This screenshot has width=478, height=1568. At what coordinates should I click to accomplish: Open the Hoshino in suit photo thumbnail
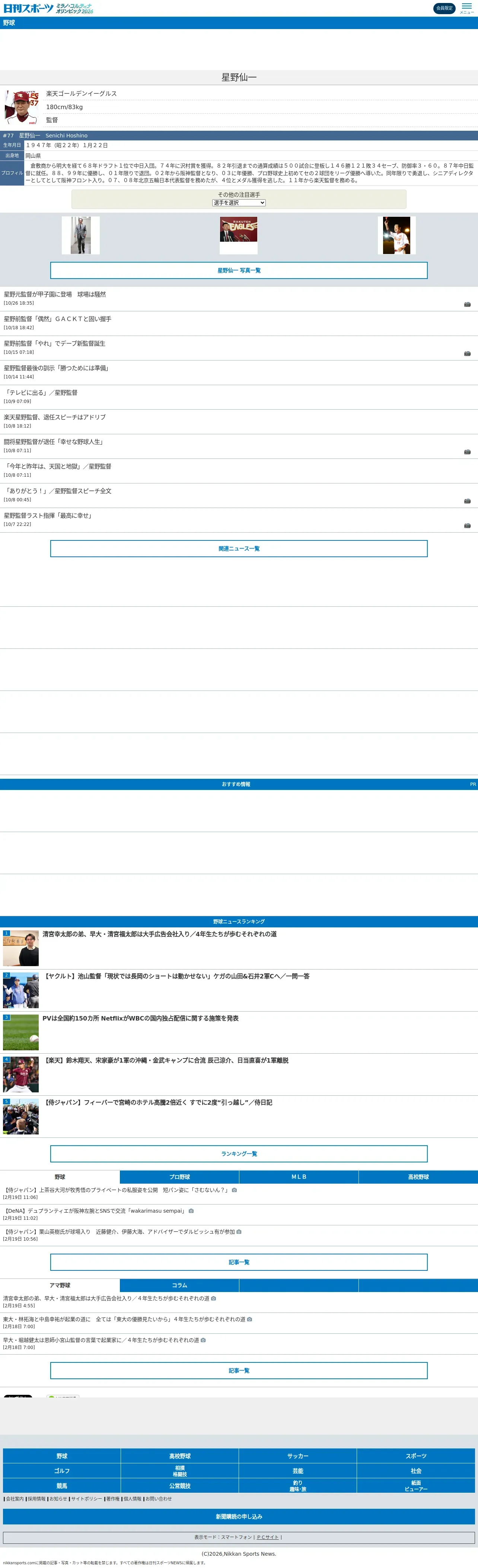coord(81,235)
